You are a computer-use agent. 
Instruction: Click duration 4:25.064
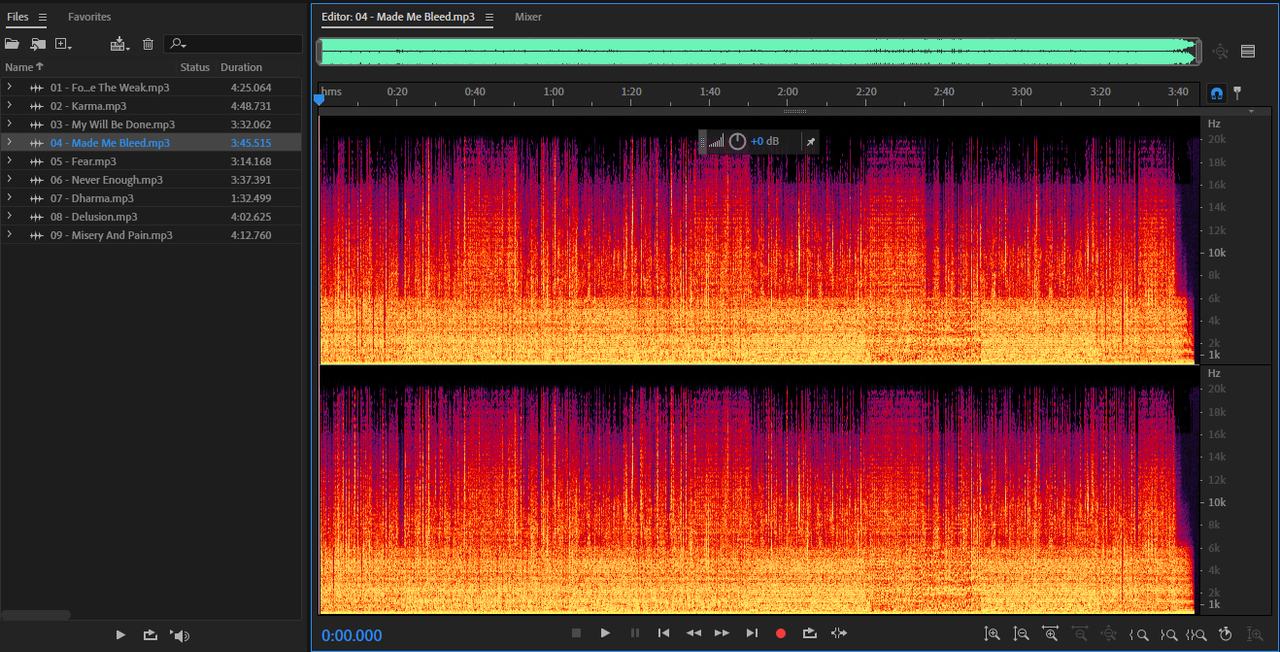click(251, 88)
